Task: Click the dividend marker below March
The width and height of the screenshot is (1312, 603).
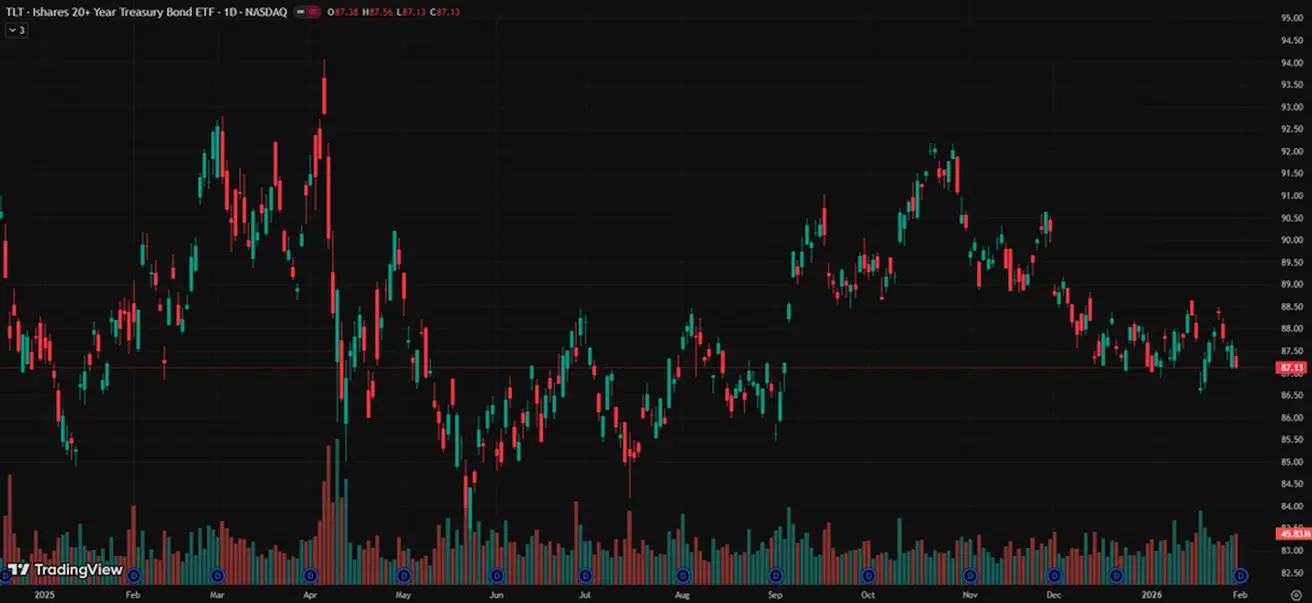Action: pyautogui.click(x=219, y=575)
